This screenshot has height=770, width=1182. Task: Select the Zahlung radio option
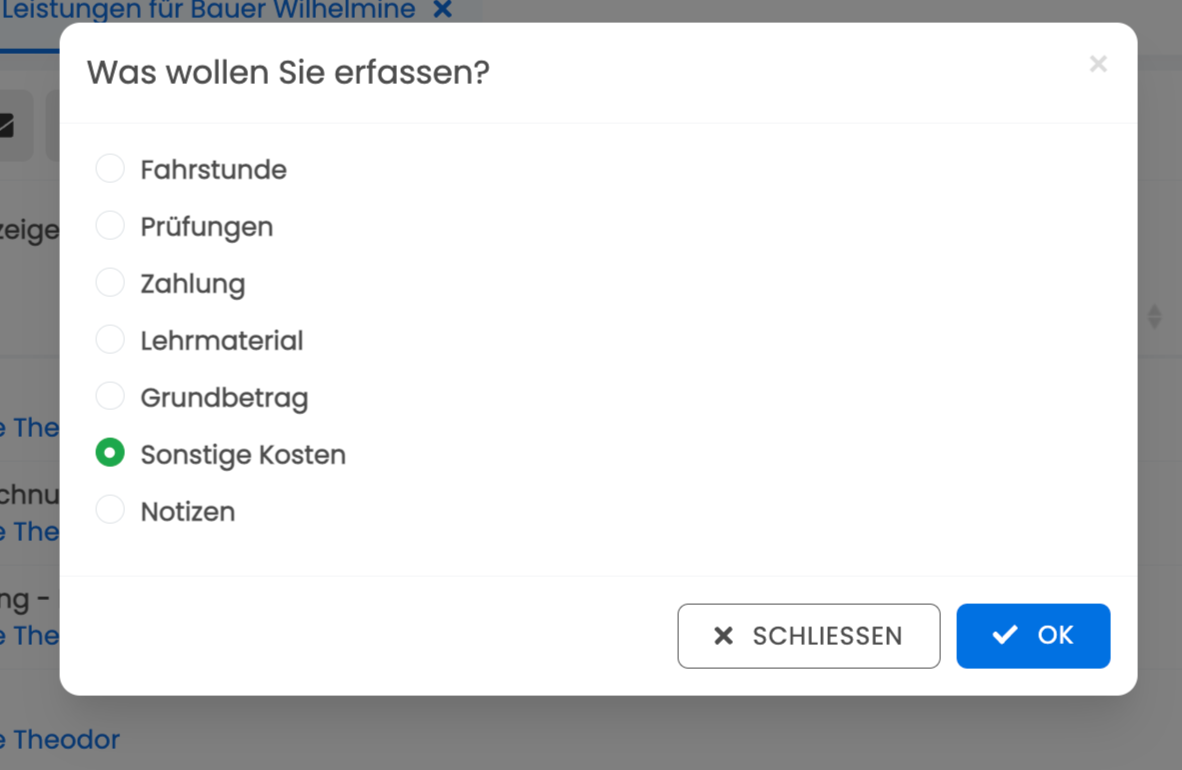(x=110, y=282)
